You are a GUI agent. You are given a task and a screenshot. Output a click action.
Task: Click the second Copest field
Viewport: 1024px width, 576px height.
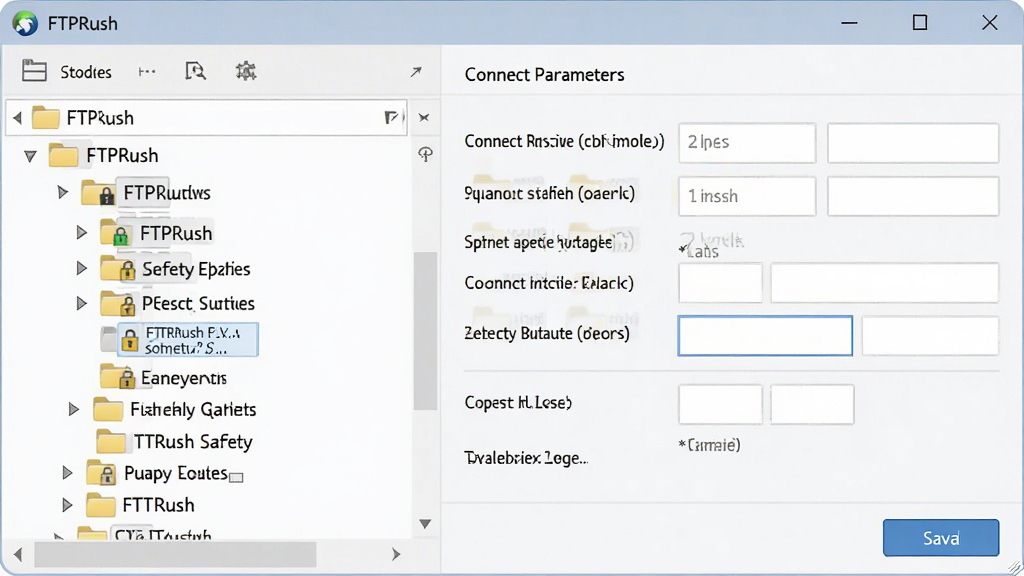point(812,404)
